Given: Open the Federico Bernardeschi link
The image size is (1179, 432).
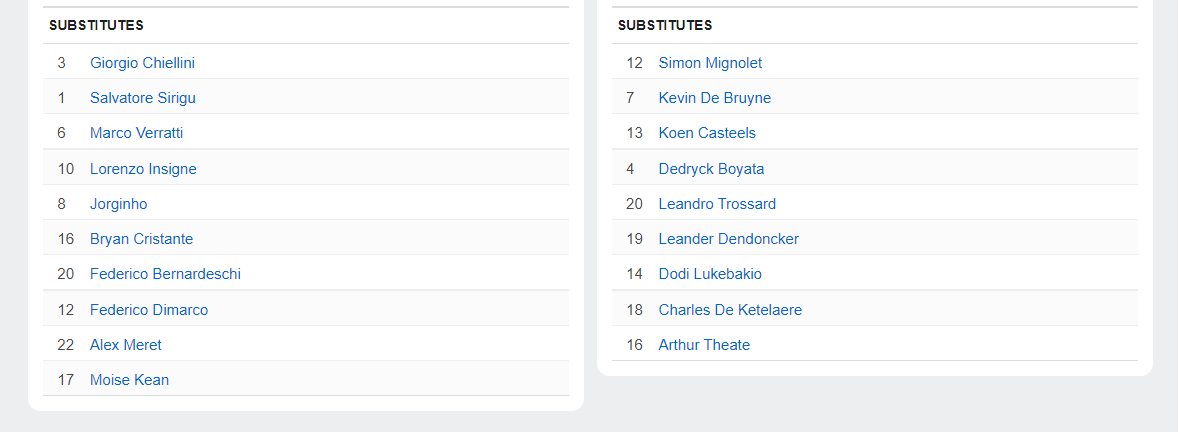Looking at the screenshot, I should coord(165,274).
